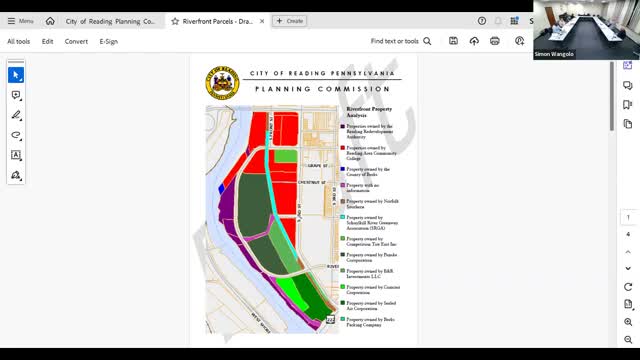640x360 pixels.
Task: Switch to City of Reading Planning tab
Action: [111, 21]
